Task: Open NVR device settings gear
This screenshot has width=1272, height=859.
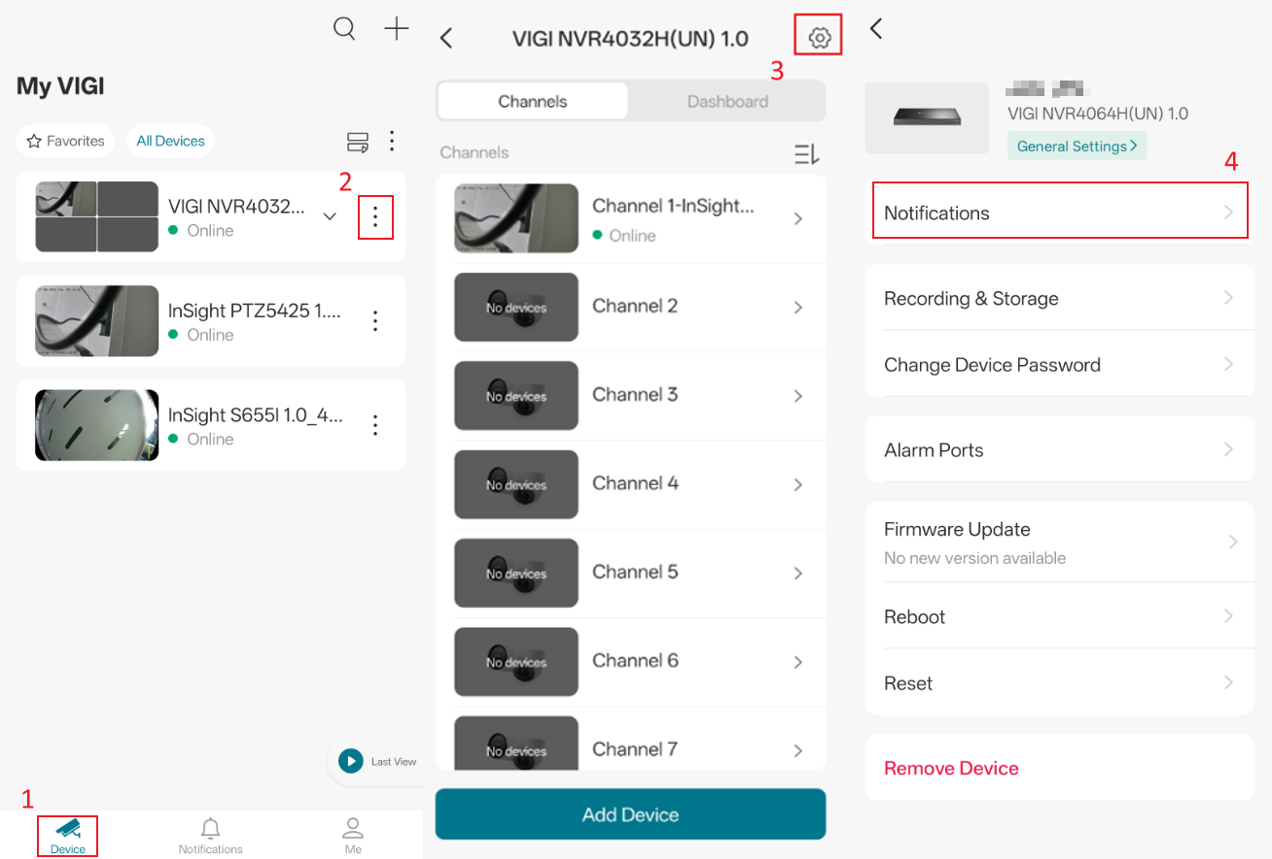Action: 819,38
